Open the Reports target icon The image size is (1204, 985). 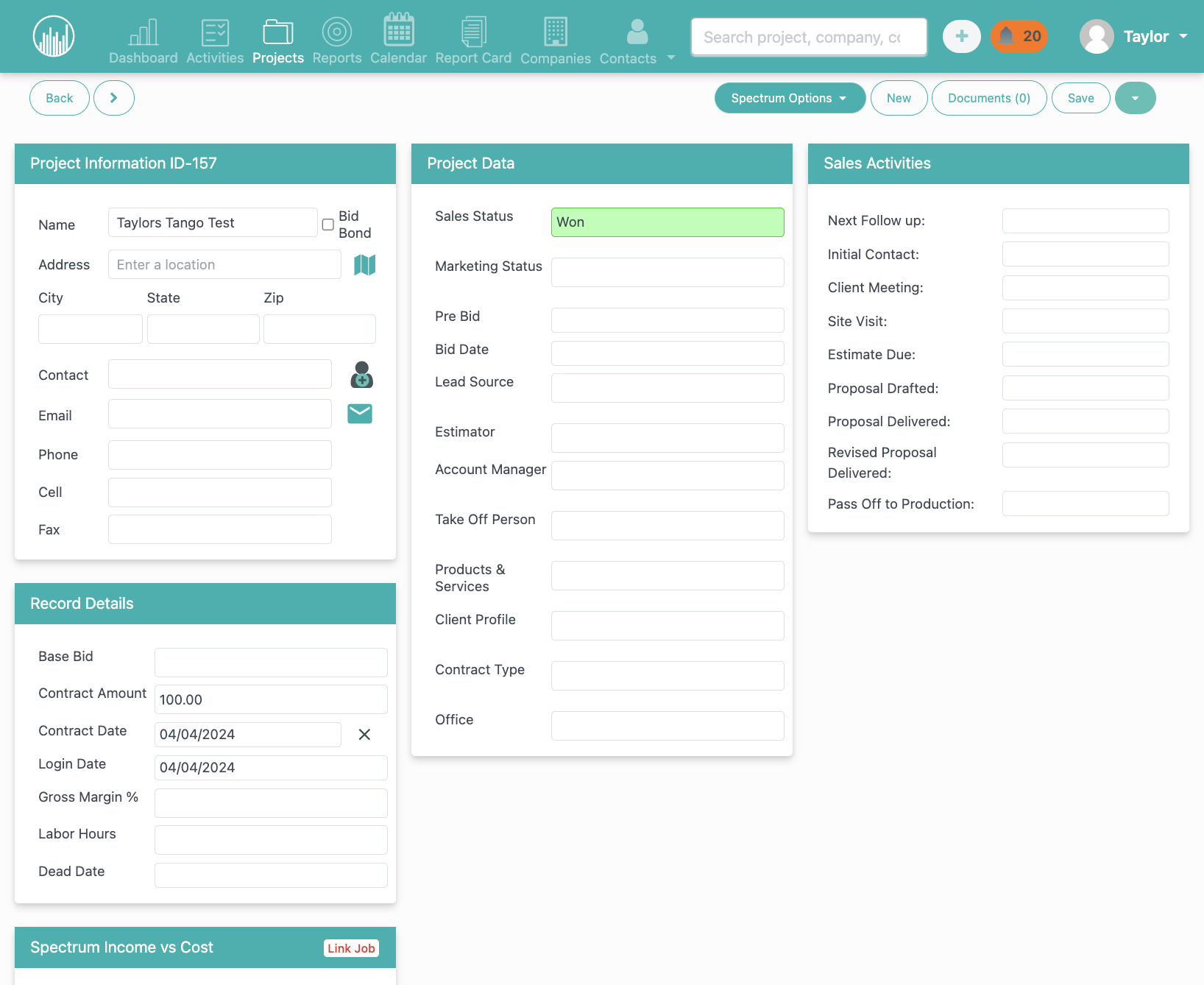coord(337,32)
